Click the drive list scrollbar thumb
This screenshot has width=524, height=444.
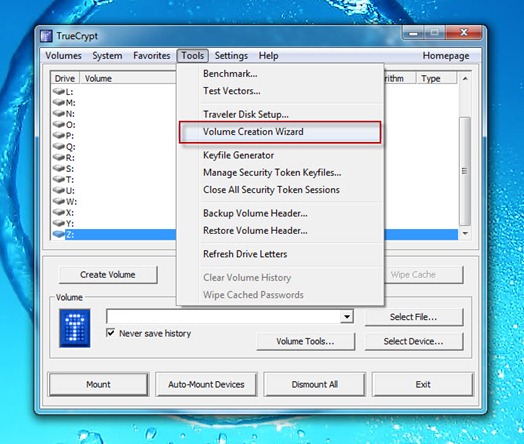click(x=465, y=171)
